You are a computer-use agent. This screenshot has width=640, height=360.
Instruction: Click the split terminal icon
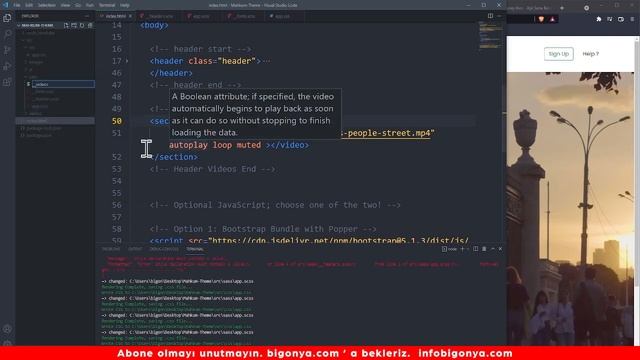click(x=476, y=249)
